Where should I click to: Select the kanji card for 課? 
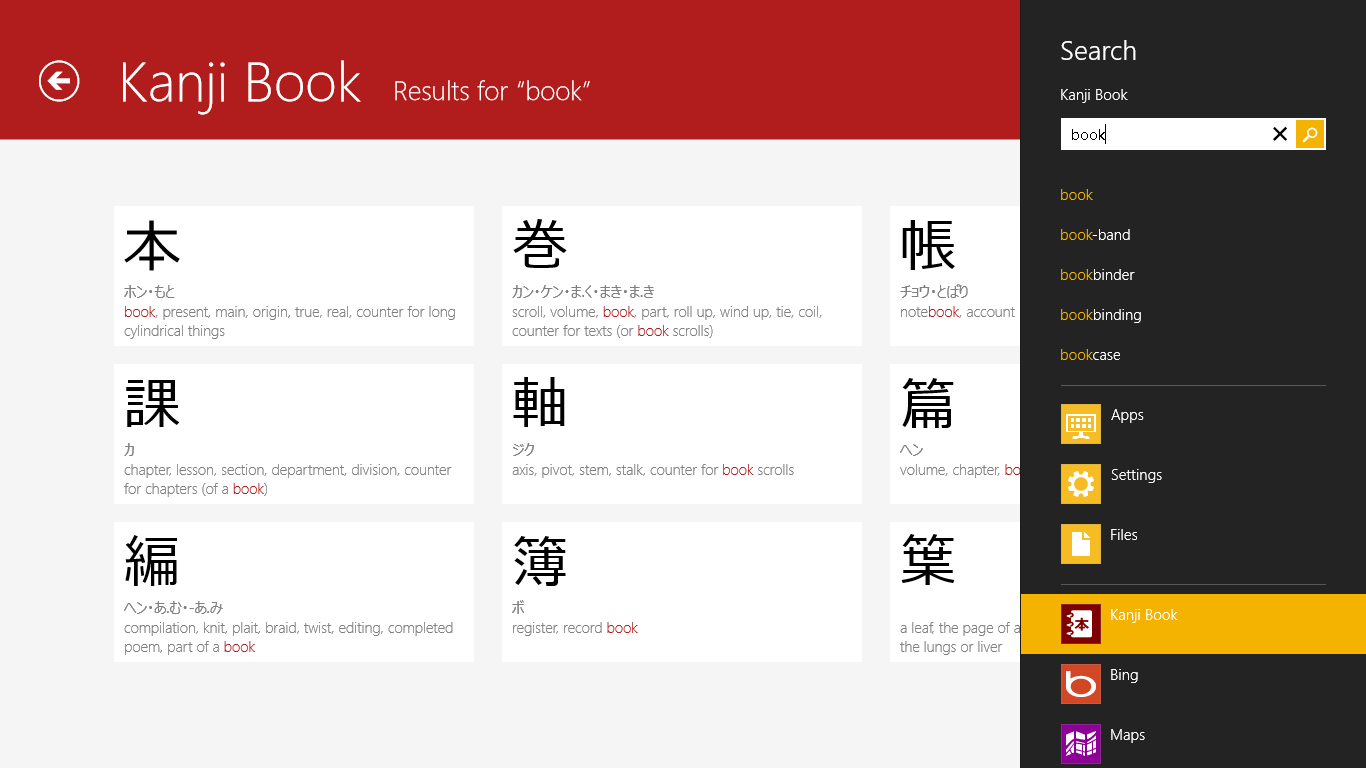(293, 434)
